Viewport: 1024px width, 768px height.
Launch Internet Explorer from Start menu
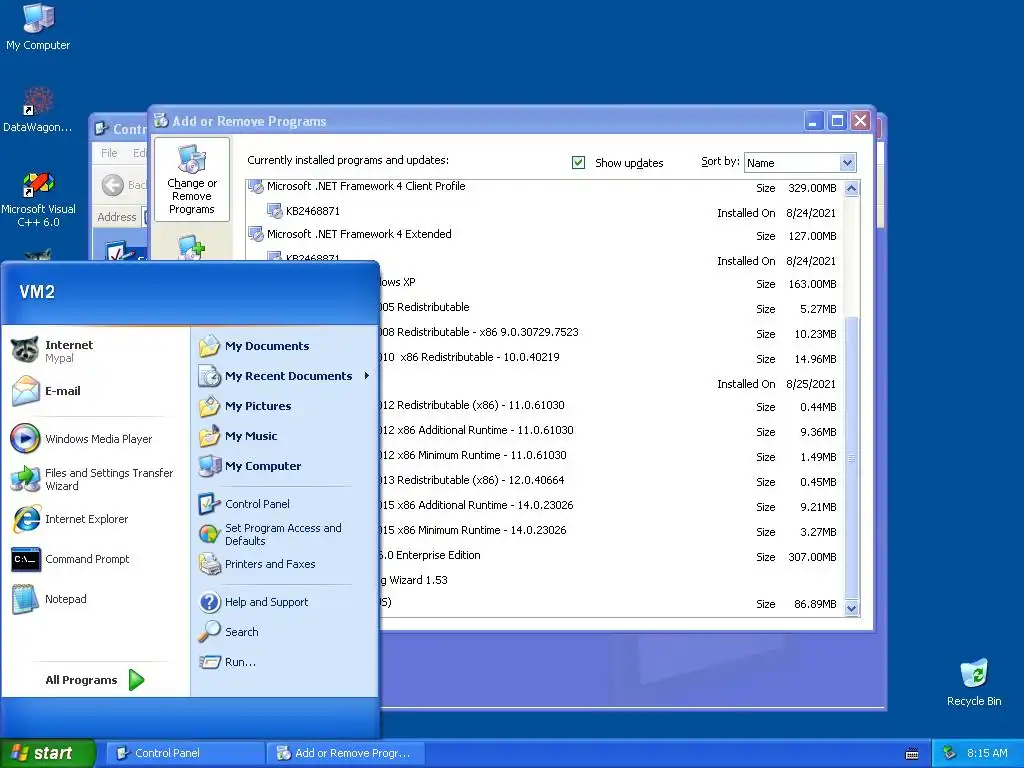70,519
